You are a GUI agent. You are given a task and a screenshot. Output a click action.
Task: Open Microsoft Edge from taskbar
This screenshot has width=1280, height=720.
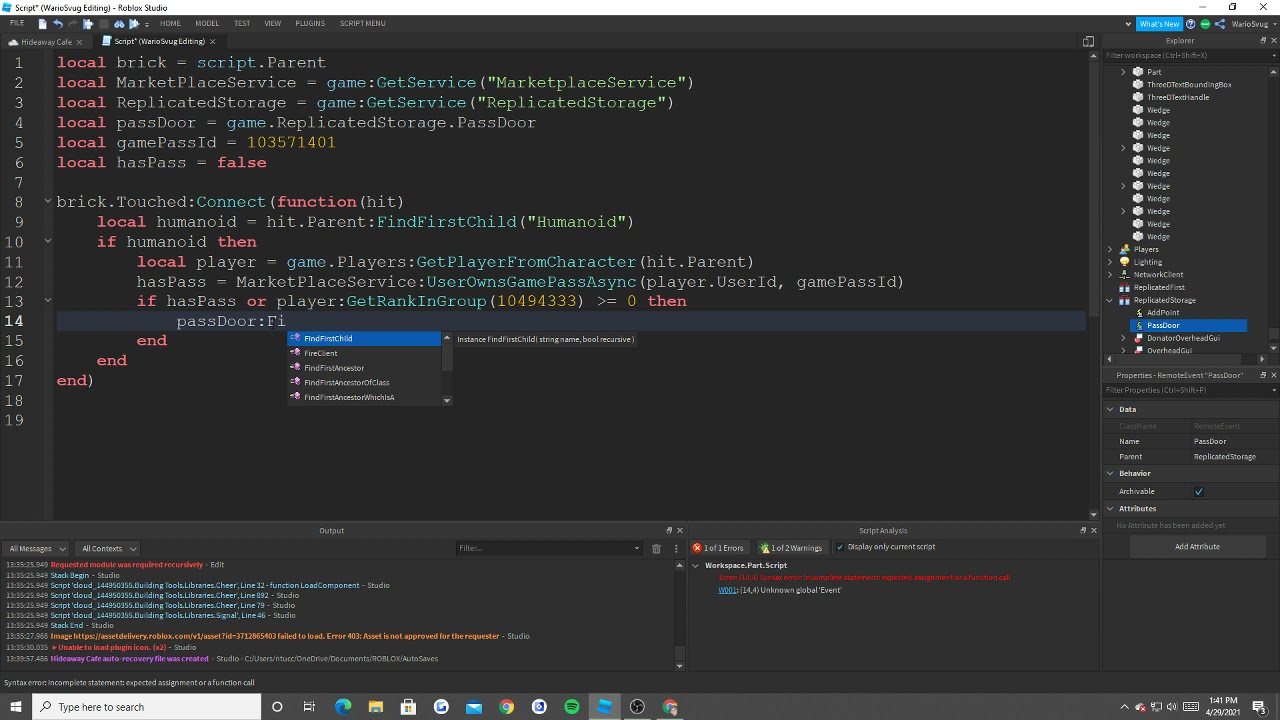coord(343,707)
